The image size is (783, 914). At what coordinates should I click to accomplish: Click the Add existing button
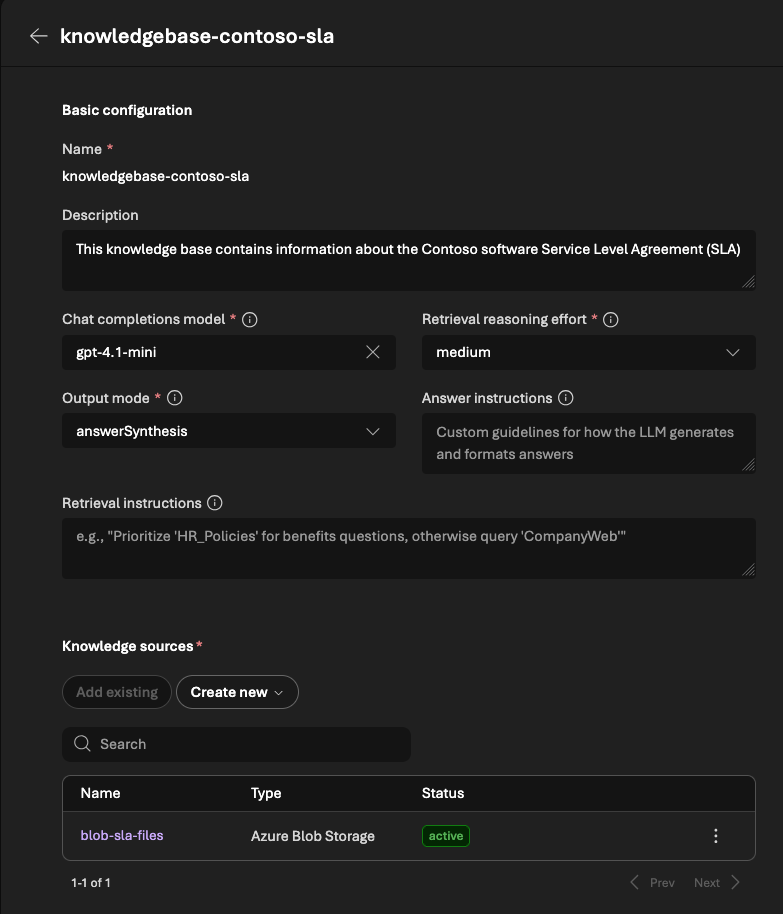[x=117, y=692]
